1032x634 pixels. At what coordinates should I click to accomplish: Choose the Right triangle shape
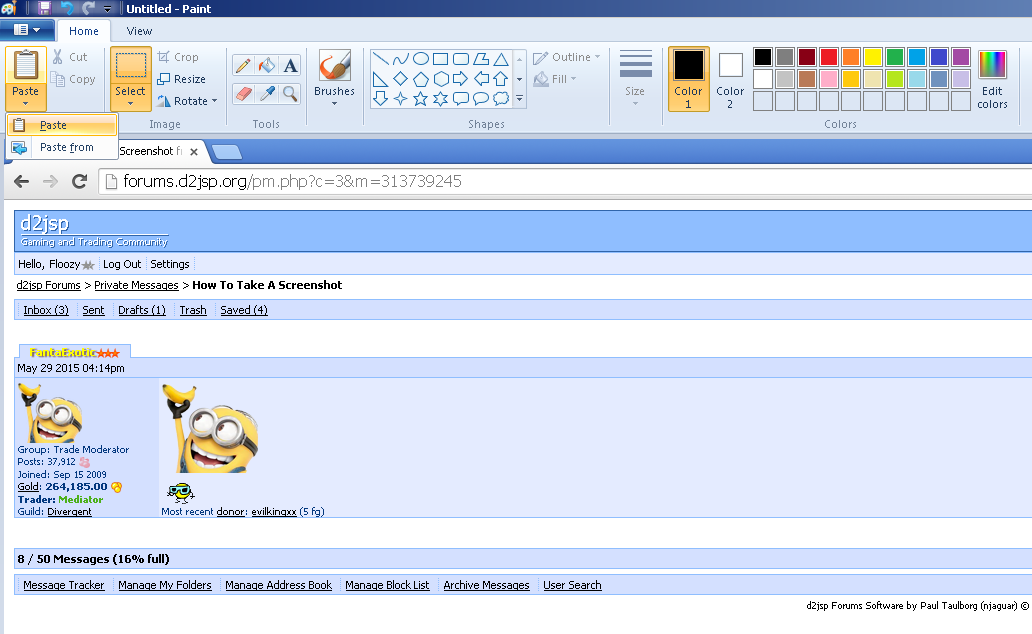[x=380, y=80]
